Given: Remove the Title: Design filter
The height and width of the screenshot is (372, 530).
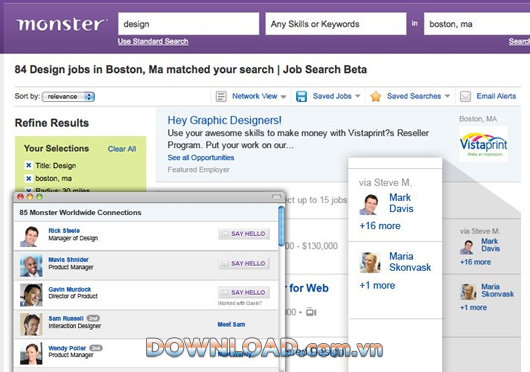Looking at the screenshot, I should [x=29, y=165].
